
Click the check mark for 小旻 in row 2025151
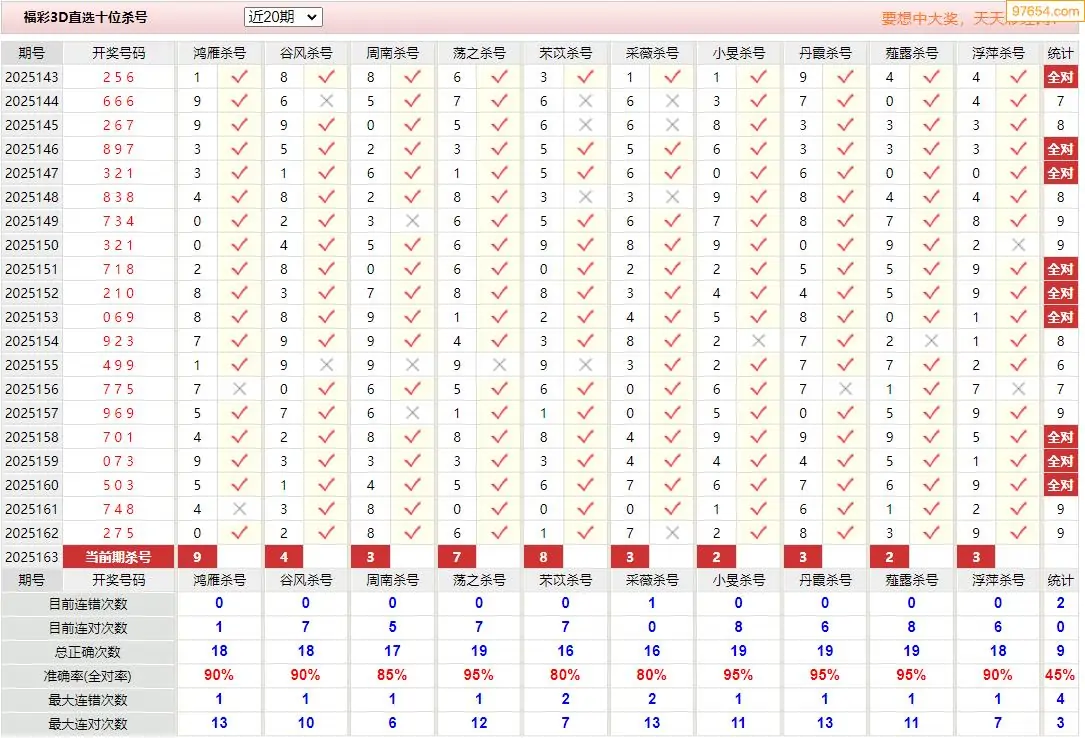pos(758,269)
